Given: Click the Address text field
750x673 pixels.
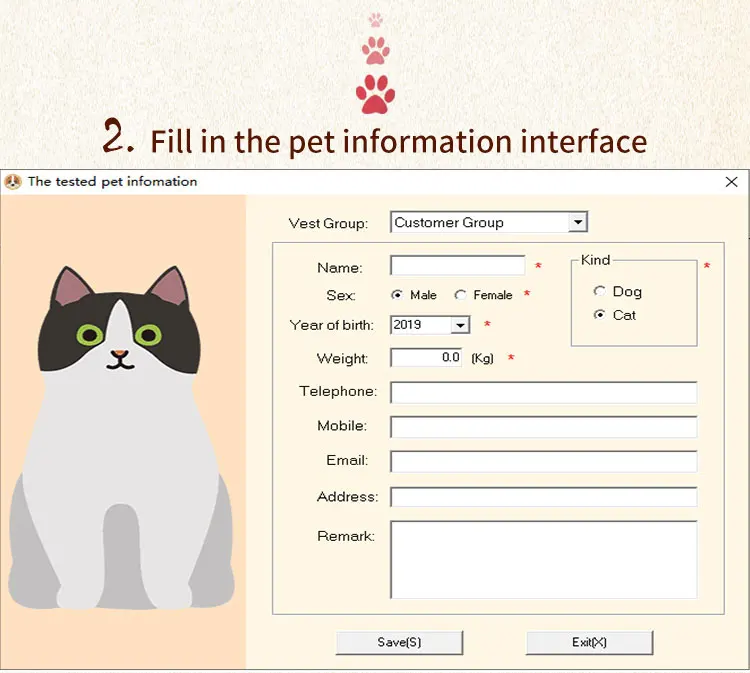Looking at the screenshot, I should 543,496.
